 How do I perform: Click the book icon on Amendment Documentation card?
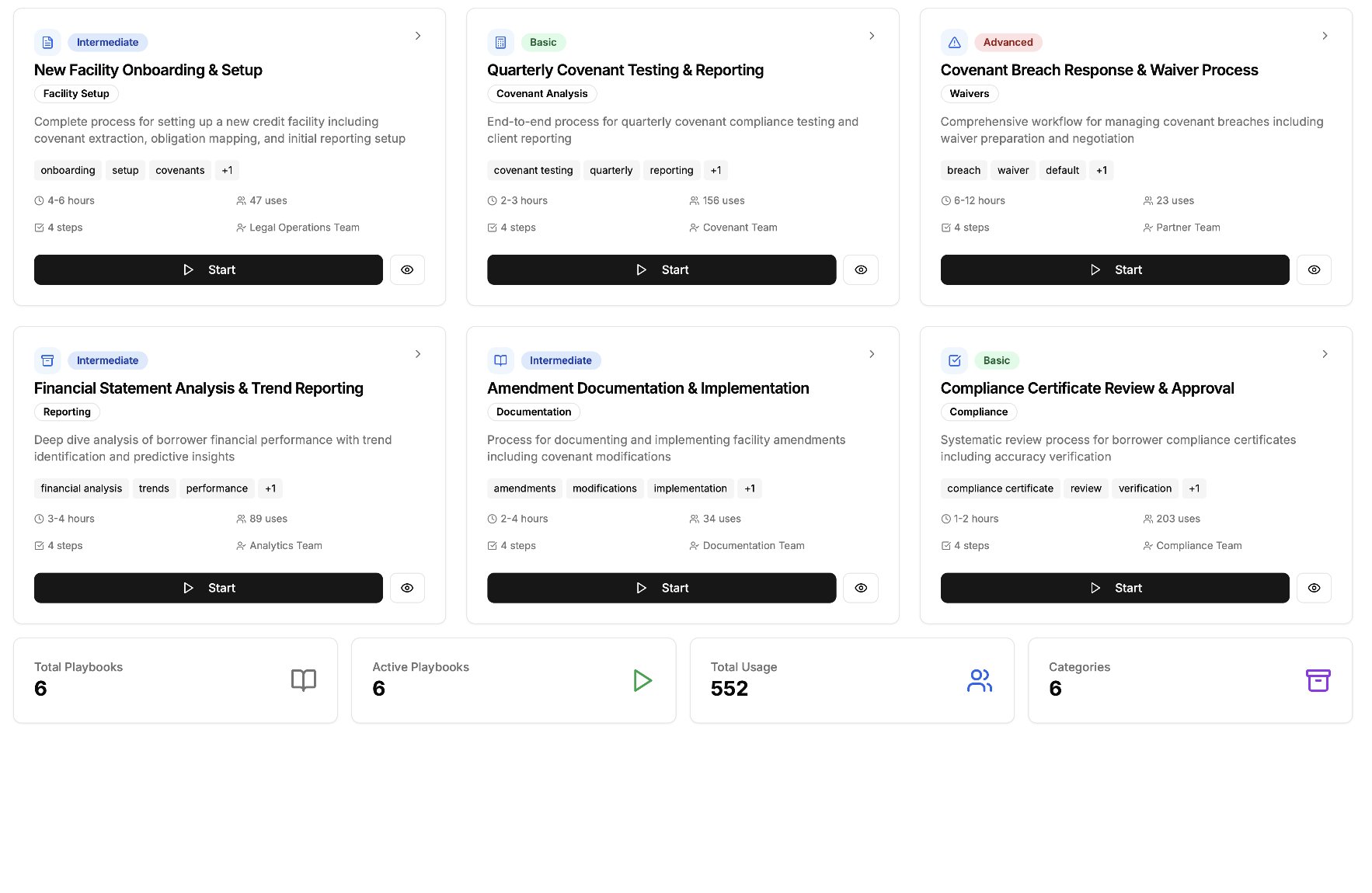[x=500, y=360]
